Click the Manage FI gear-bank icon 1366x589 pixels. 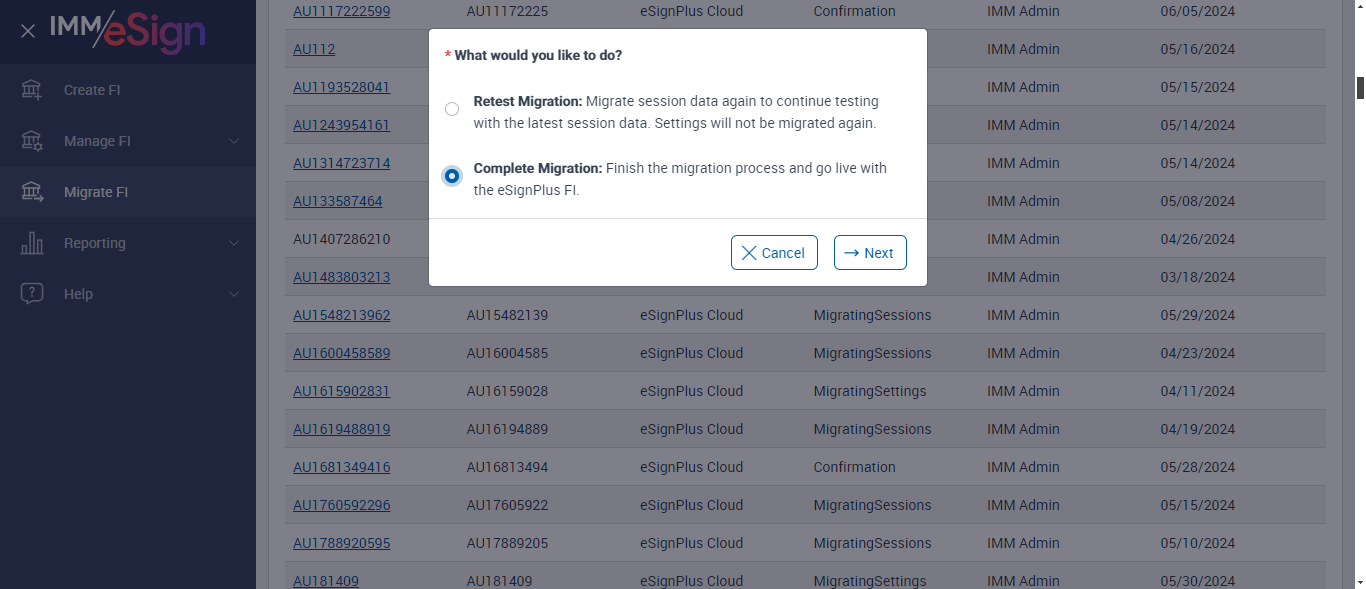pyautogui.click(x=32, y=141)
